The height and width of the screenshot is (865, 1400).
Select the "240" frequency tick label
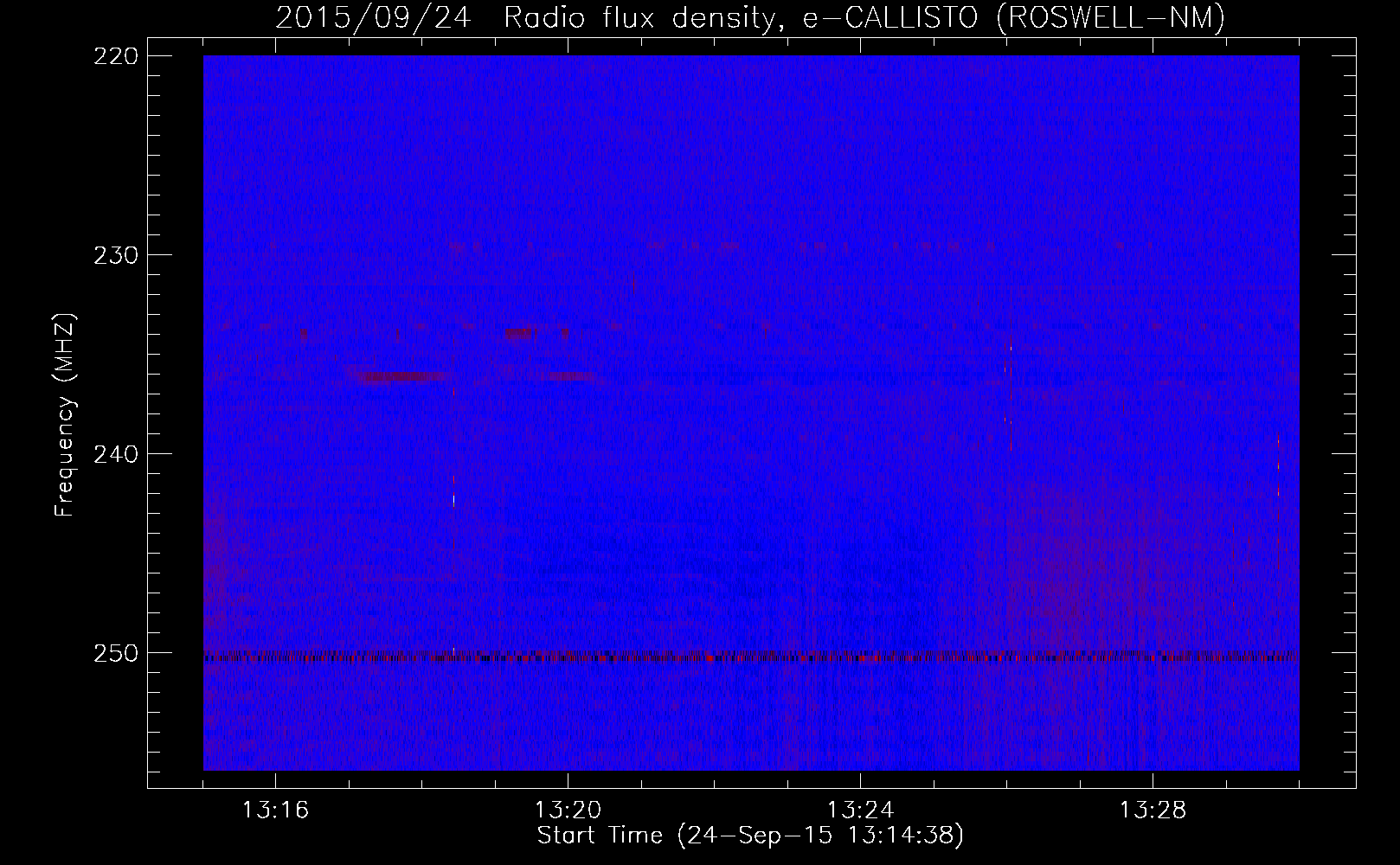115,454
